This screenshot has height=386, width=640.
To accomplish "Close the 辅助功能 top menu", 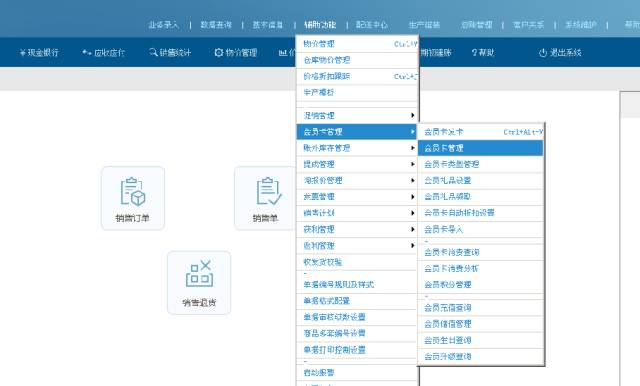I will pos(320,24).
